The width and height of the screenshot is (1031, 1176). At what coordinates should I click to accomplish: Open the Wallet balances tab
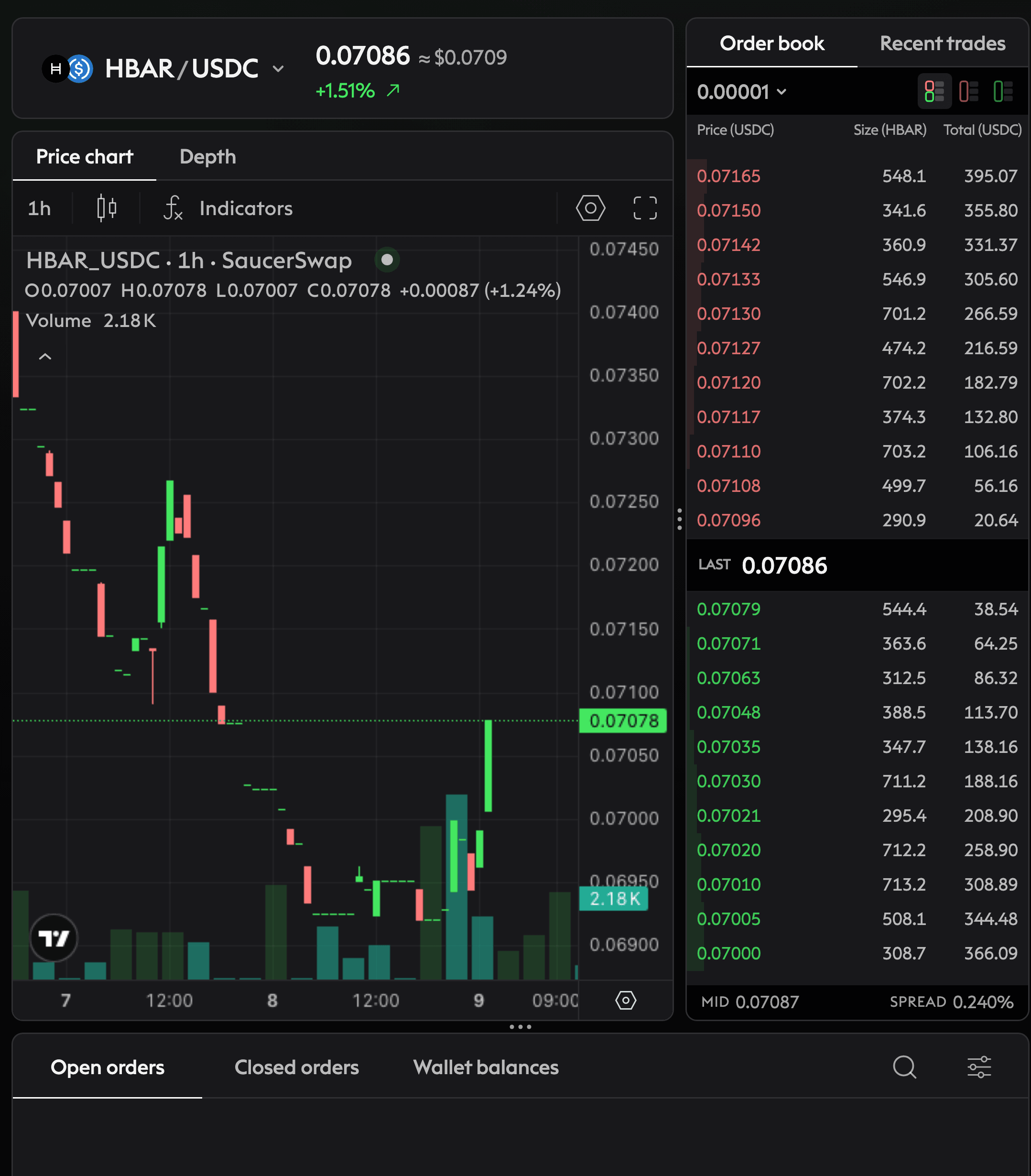486,1067
